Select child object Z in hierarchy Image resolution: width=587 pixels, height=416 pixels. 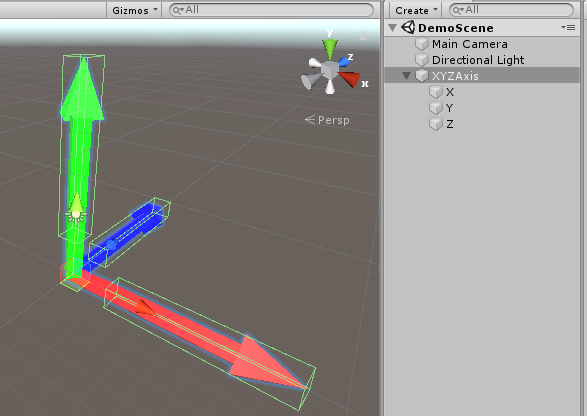tap(450, 124)
